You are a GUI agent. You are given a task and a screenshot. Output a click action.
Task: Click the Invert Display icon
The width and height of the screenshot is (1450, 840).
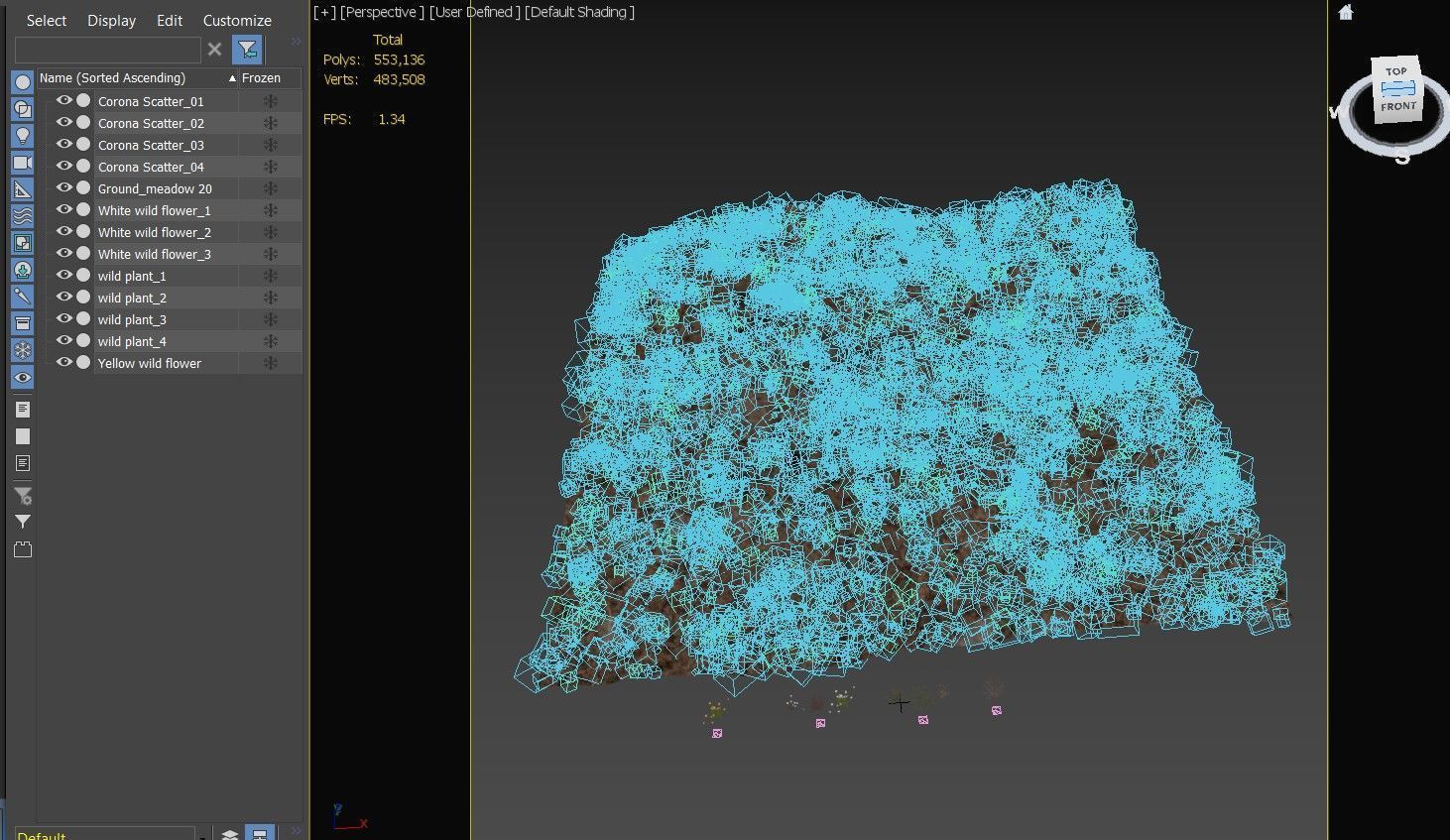(x=22, y=463)
